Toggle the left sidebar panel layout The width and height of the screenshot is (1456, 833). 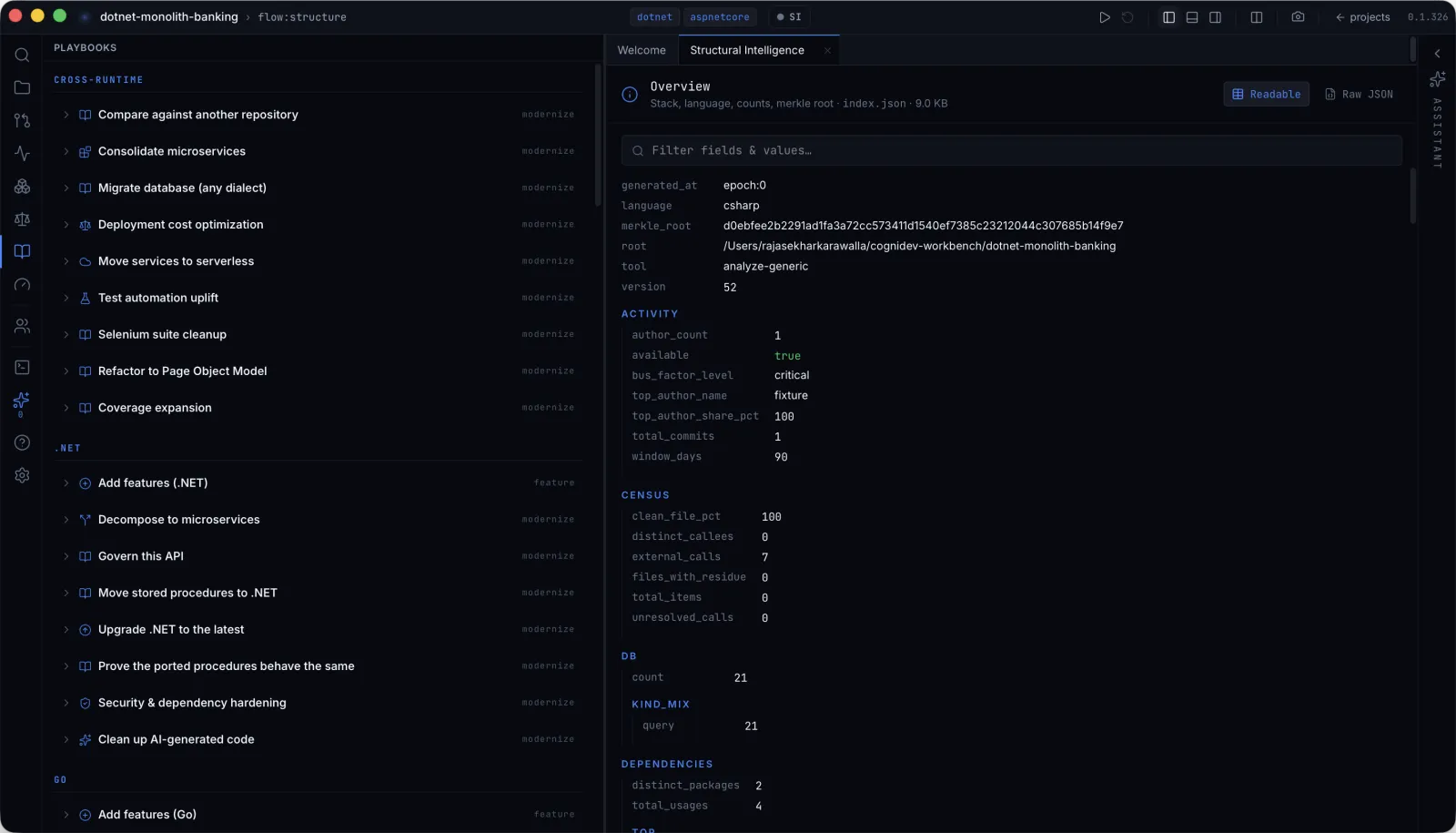coord(1168,17)
